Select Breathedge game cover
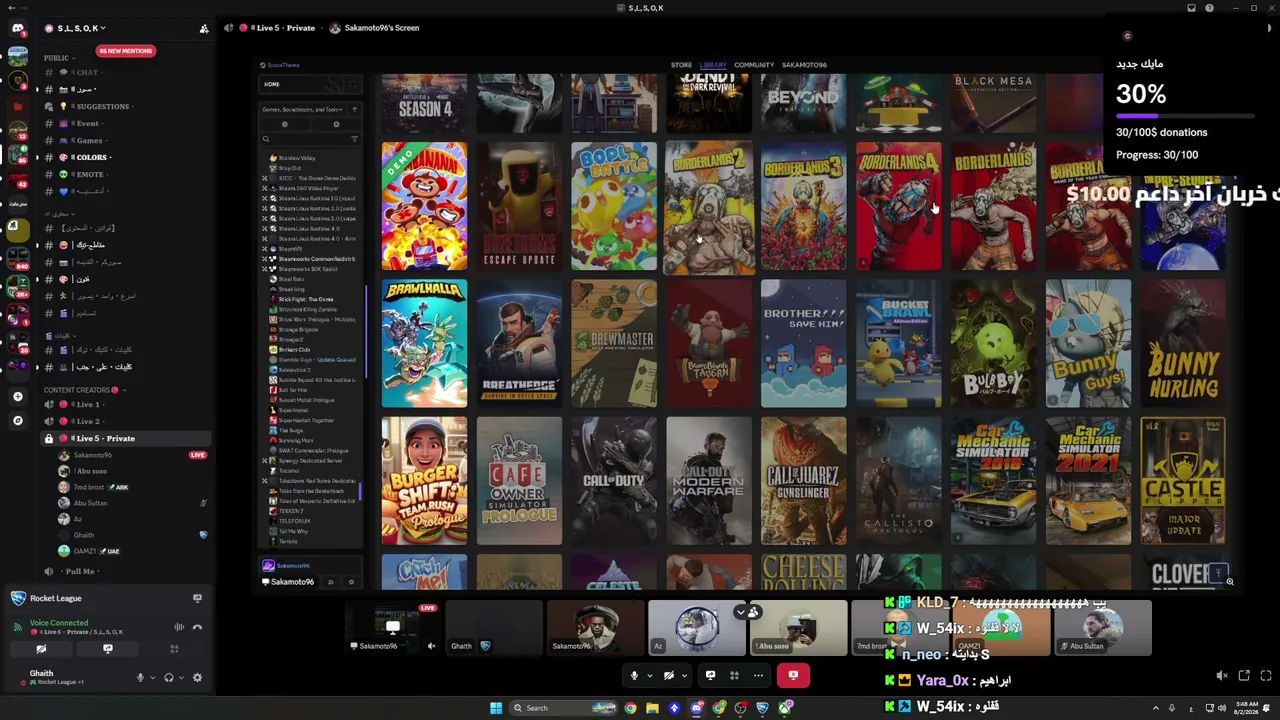The height and width of the screenshot is (720, 1280). coord(519,344)
